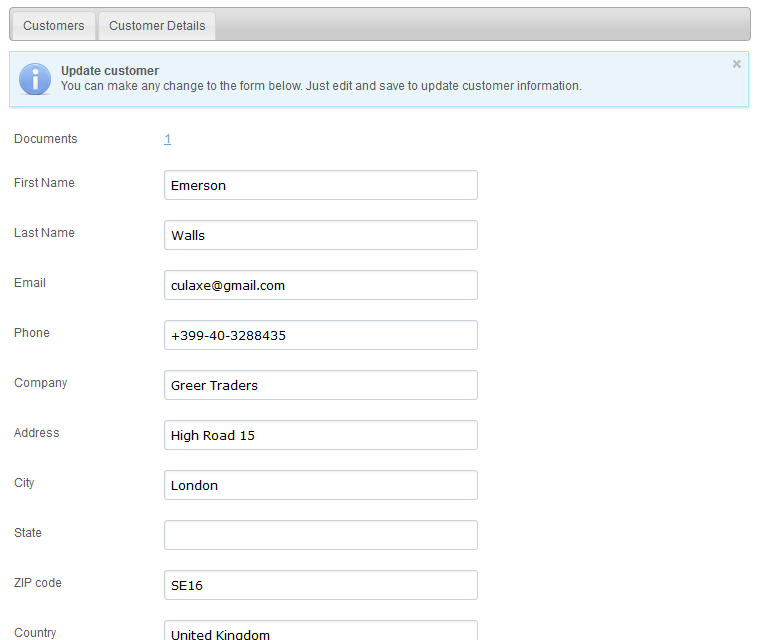This screenshot has width=760, height=640.
Task: Edit the Last Name field Walls
Action: pos(321,235)
